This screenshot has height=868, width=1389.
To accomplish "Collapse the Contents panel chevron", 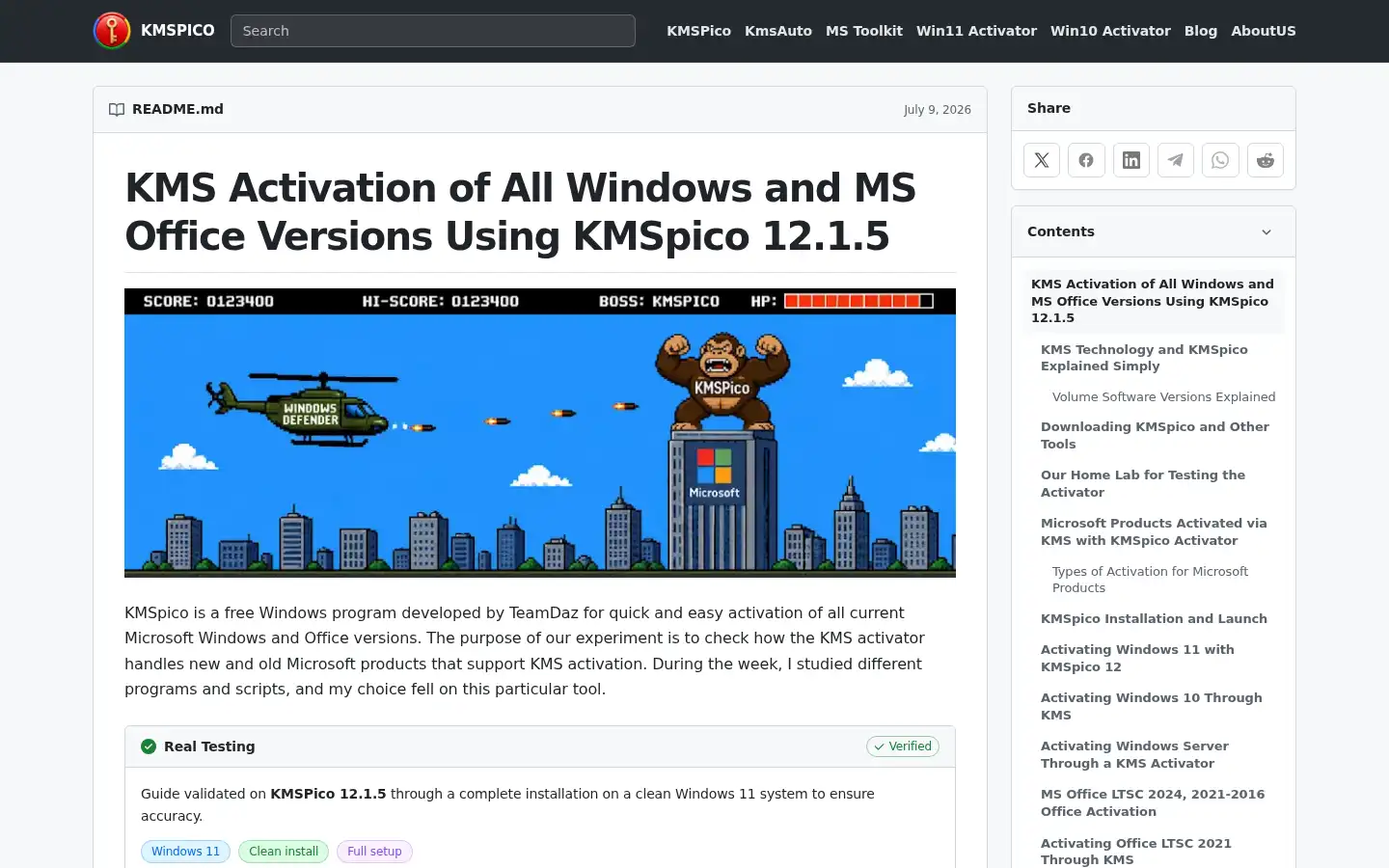I will pyautogui.click(x=1266, y=232).
